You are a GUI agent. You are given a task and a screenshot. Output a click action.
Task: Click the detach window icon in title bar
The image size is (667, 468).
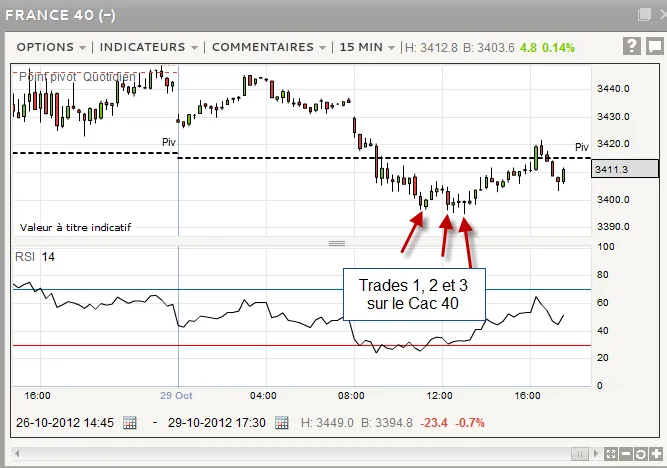pos(644,15)
